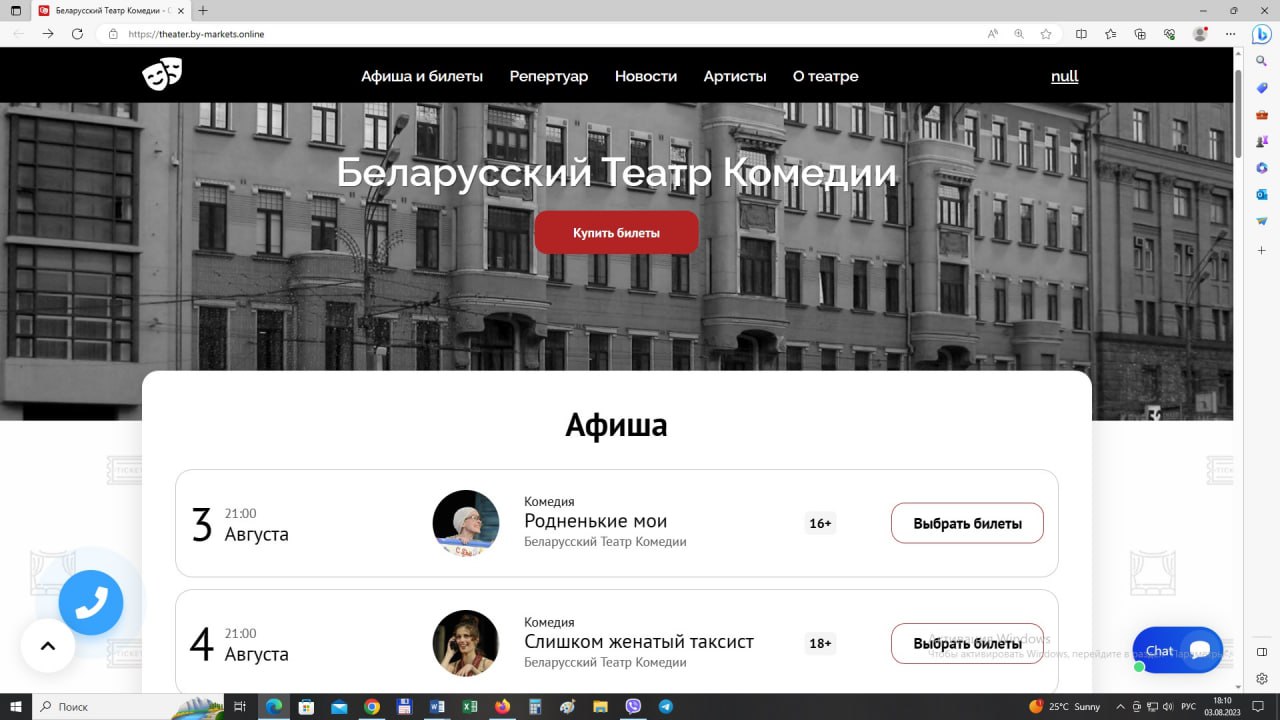The width and height of the screenshot is (1280, 720).
Task: Click the 16+ age rating badge
Action: [x=820, y=523]
